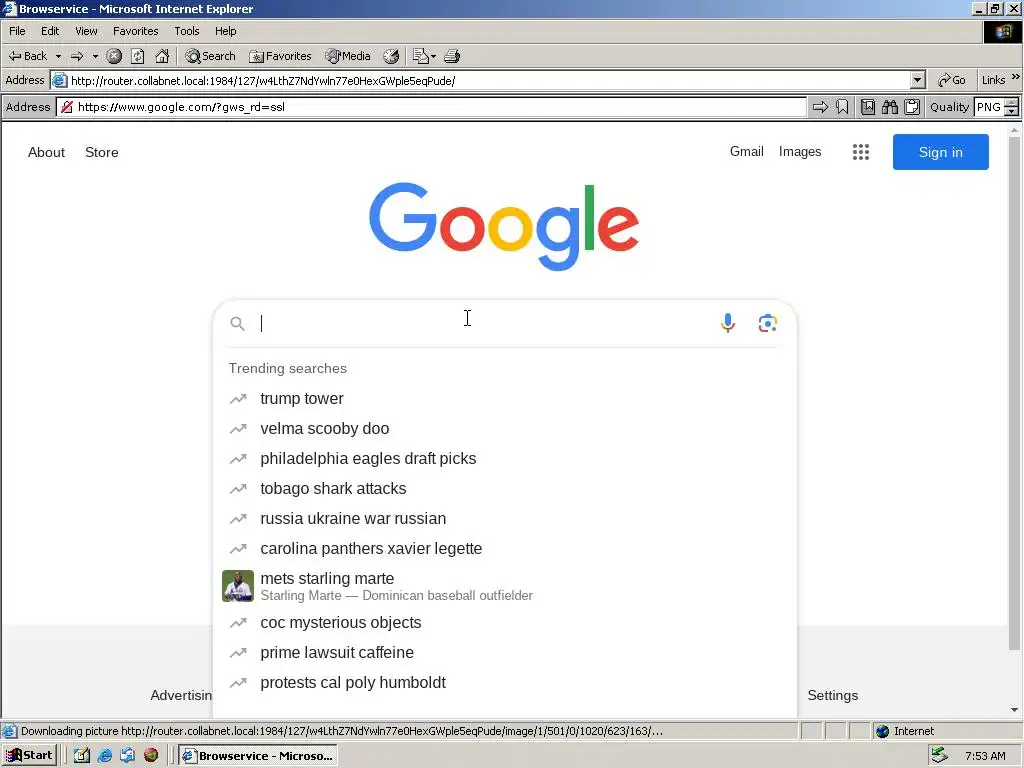The width and height of the screenshot is (1024, 768).
Task: Click the Refresh page icon
Action: [x=138, y=56]
